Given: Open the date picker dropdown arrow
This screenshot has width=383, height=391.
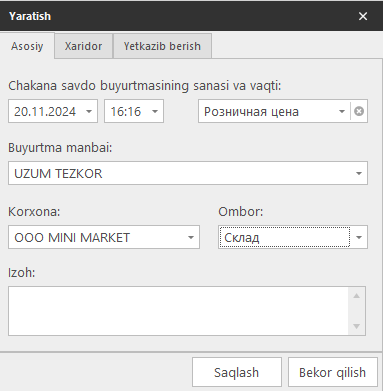Looking at the screenshot, I should pyautogui.click(x=89, y=111).
